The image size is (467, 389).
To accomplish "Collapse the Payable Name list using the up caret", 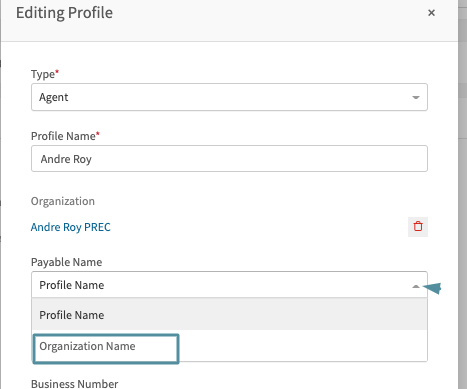I will pyautogui.click(x=415, y=286).
